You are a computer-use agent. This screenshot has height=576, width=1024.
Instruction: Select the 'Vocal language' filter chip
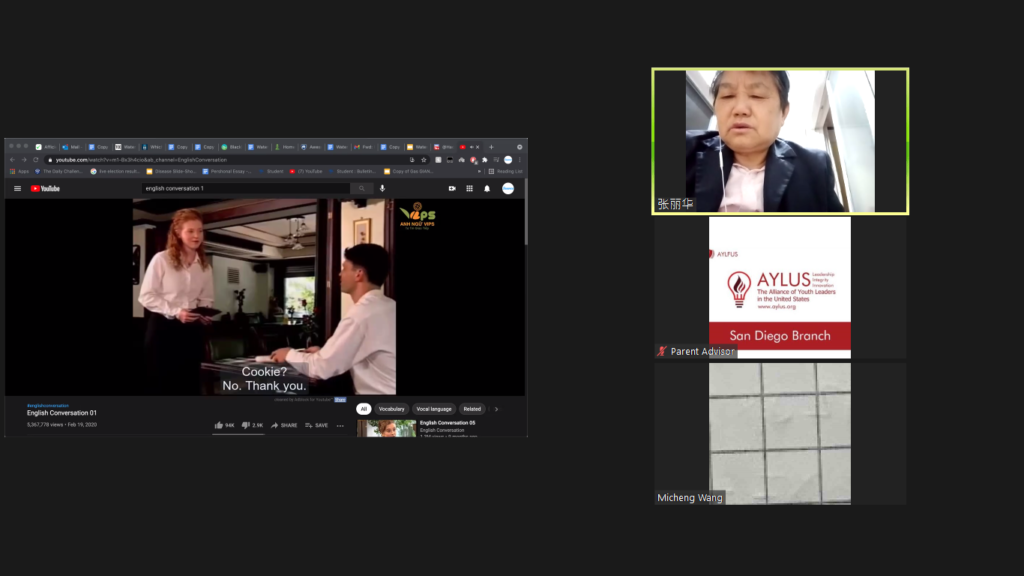pos(434,409)
